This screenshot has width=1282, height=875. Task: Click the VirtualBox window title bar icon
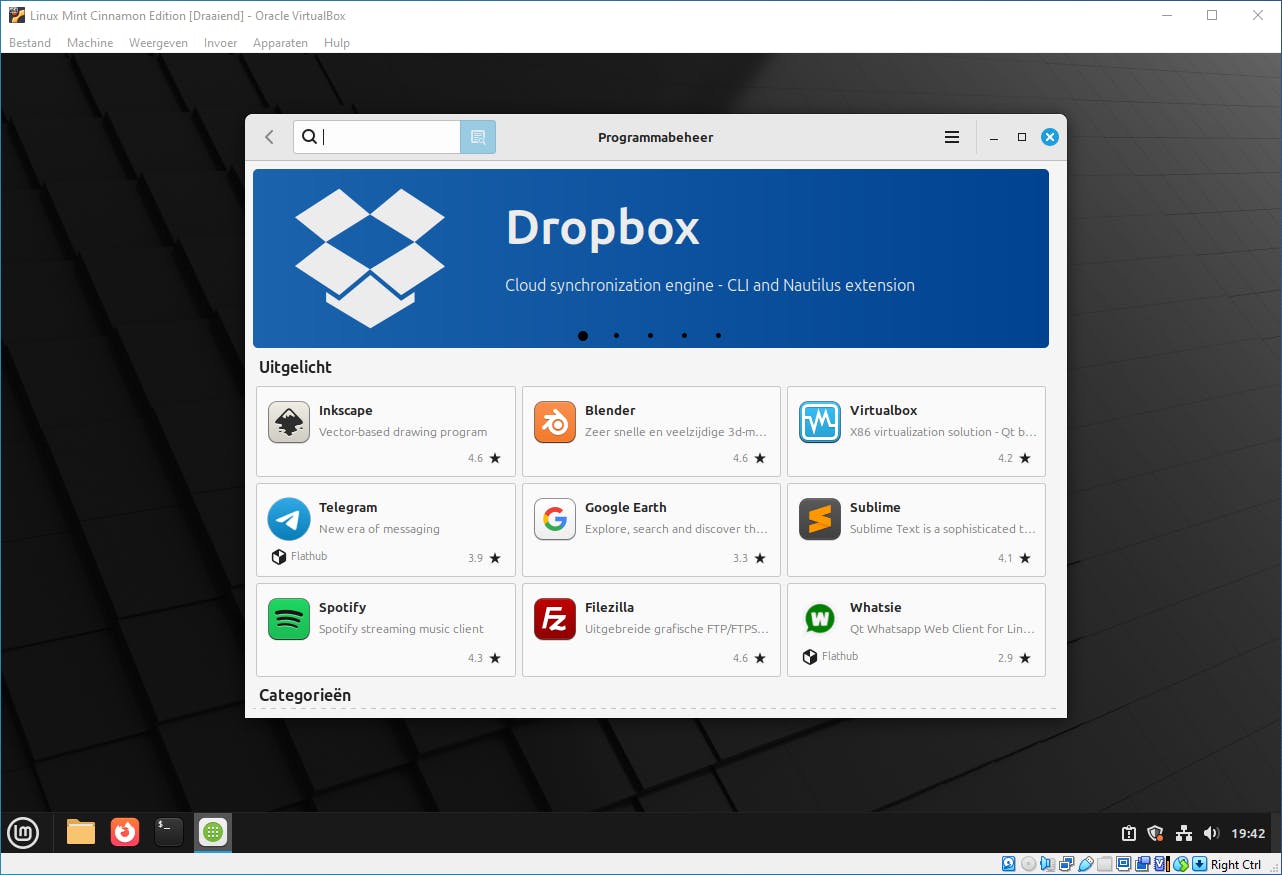16,15
